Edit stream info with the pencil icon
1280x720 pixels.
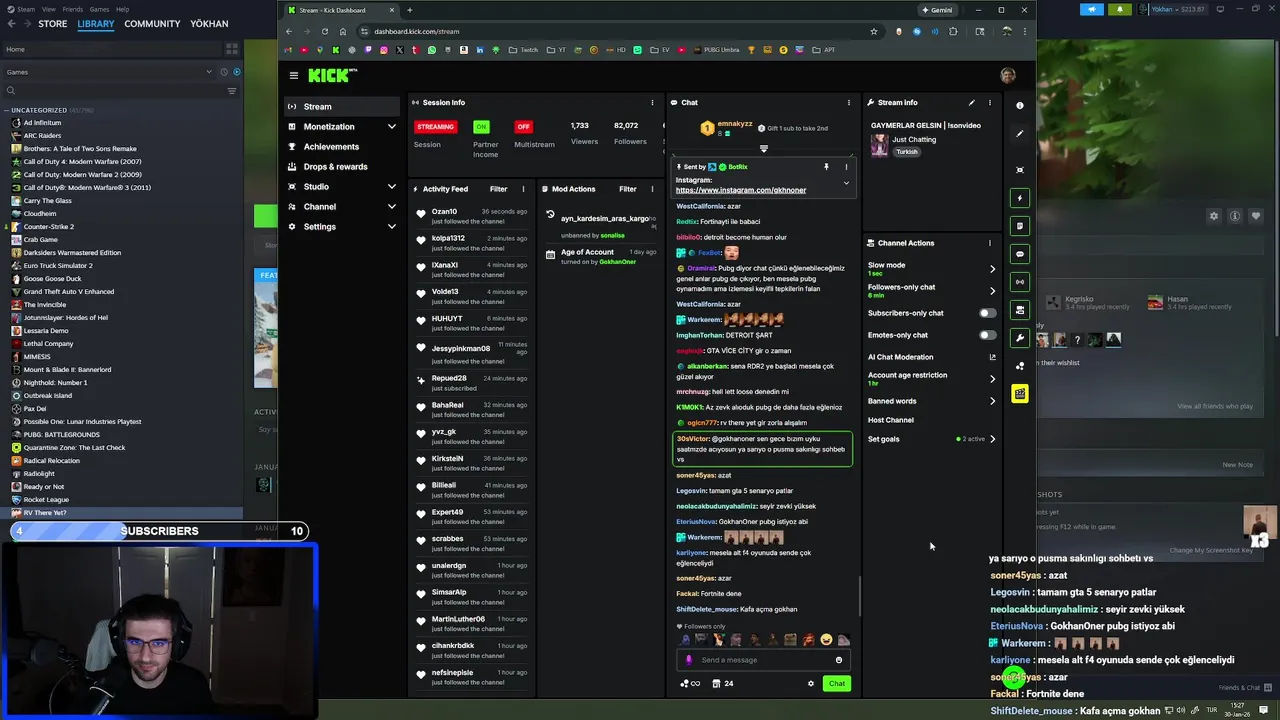tap(971, 102)
